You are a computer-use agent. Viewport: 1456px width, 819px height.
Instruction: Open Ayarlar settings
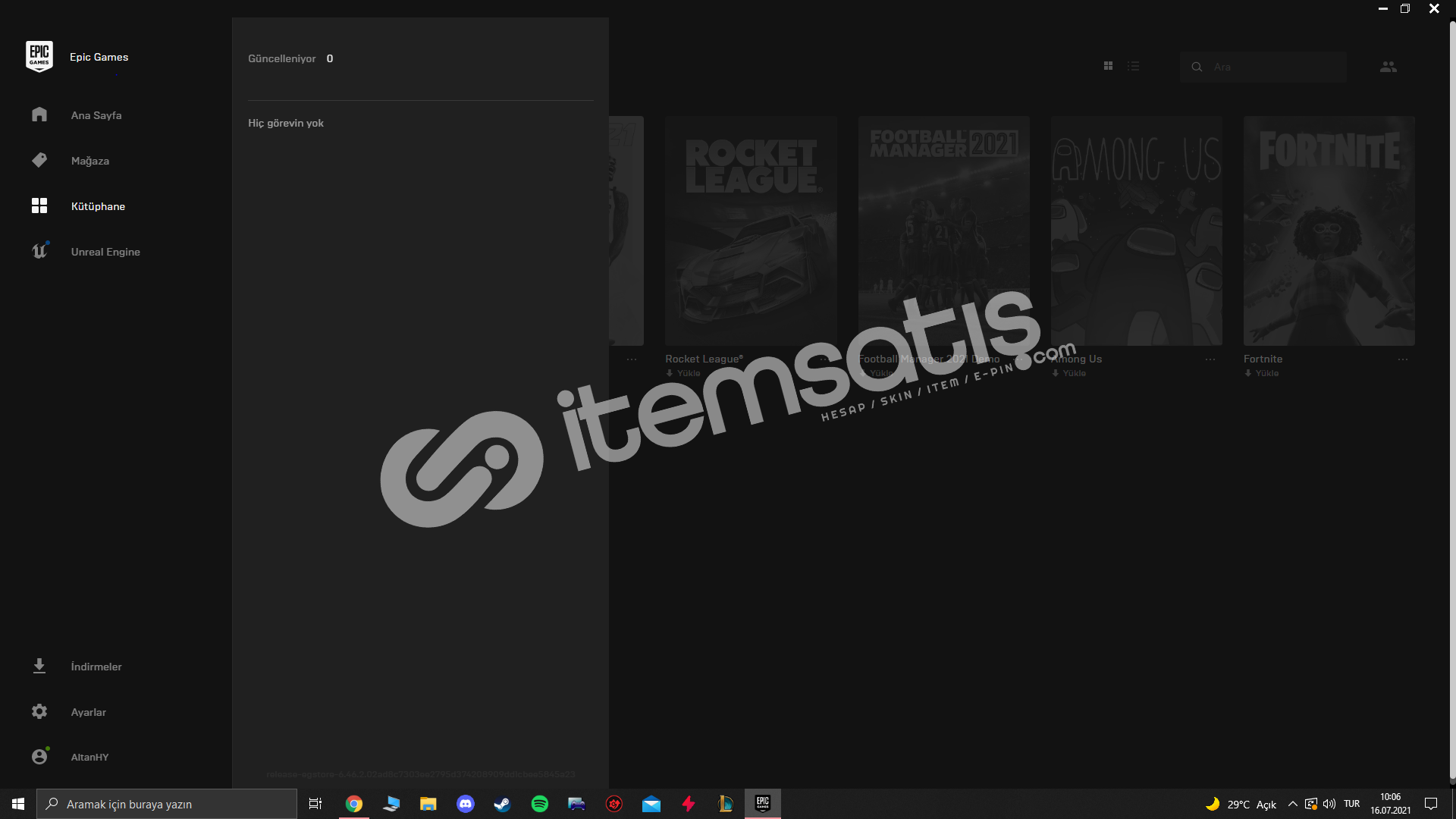89,712
